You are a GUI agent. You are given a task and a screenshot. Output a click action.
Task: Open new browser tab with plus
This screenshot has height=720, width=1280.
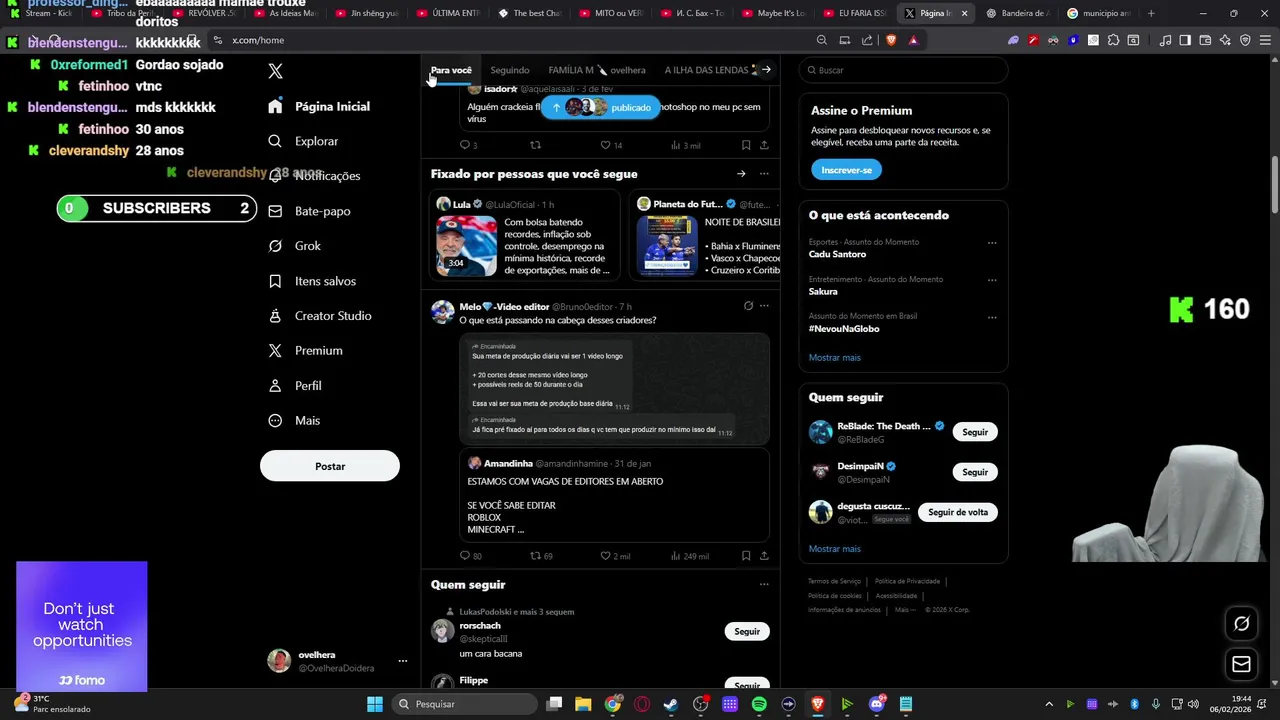tap(1151, 13)
